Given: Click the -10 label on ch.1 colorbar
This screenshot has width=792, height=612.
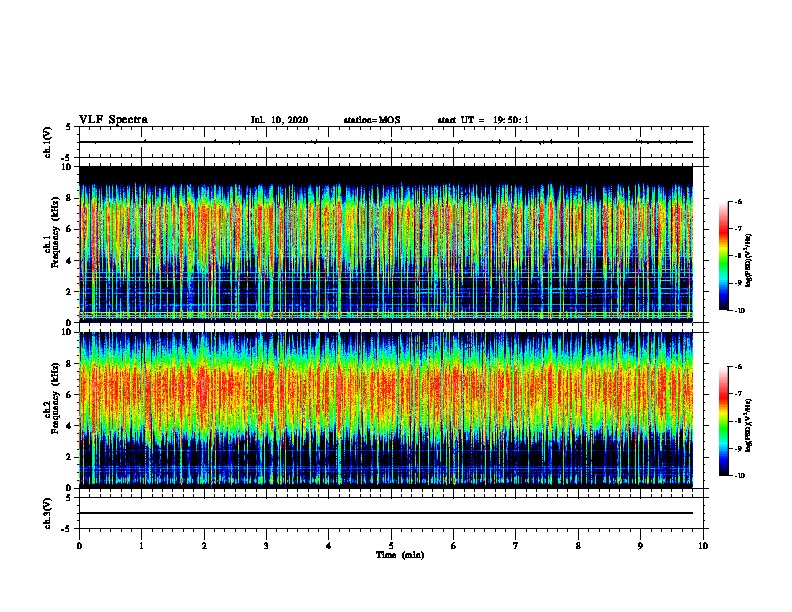Looking at the screenshot, I should click(x=739, y=311).
